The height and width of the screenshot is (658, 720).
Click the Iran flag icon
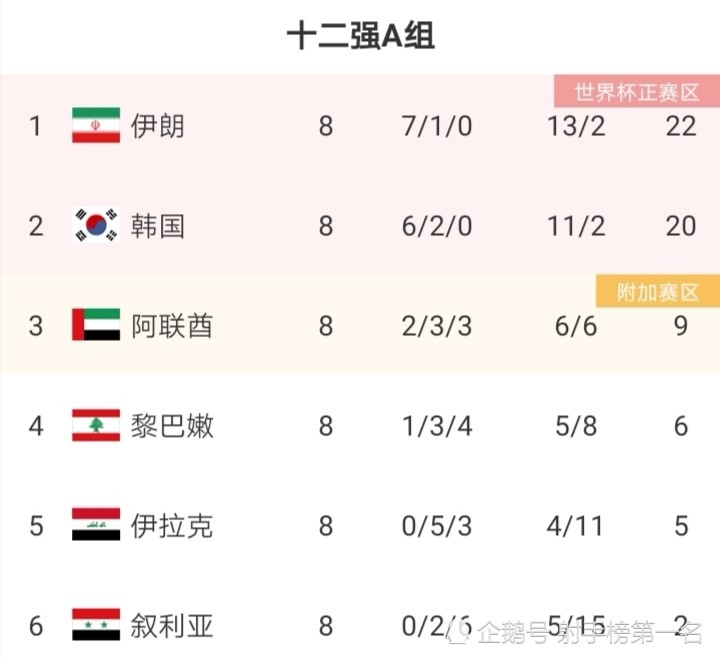96,125
